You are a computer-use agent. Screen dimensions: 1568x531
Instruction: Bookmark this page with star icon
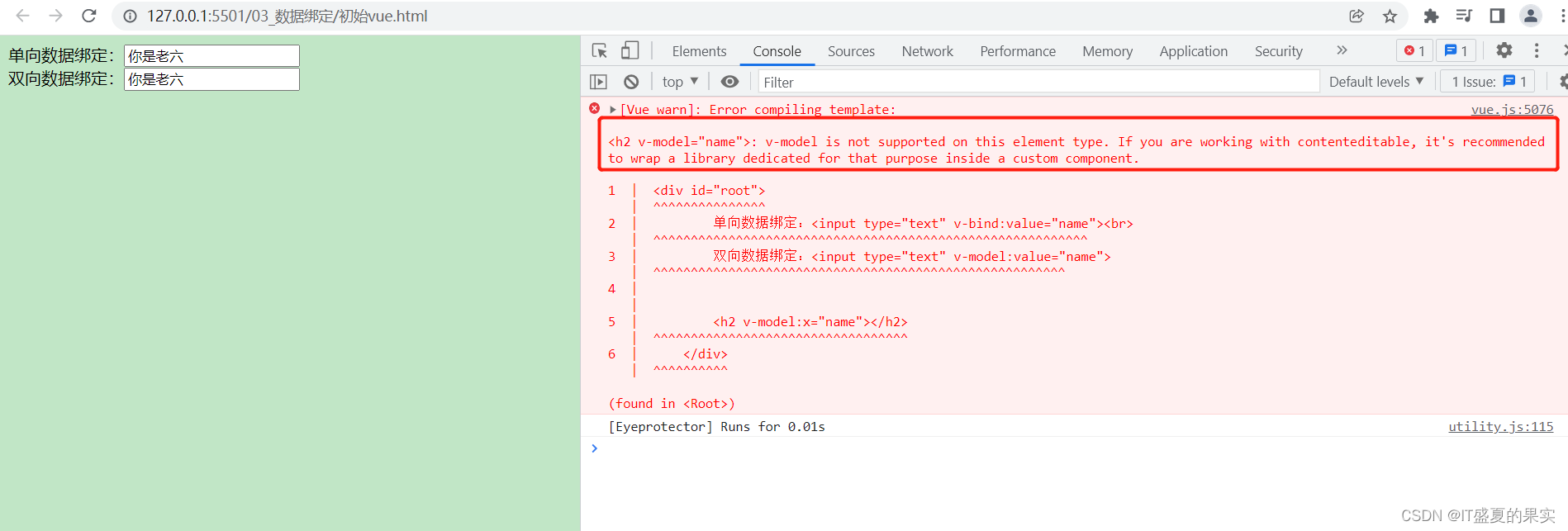pos(1390,16)
